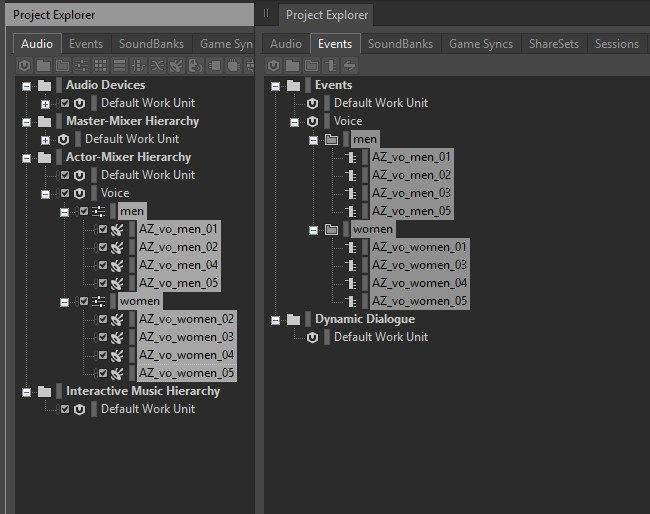Collapse the Dynamic Dialogue folder
The width and height of the screenshot is (650, 514).
(x=276, y=320)
